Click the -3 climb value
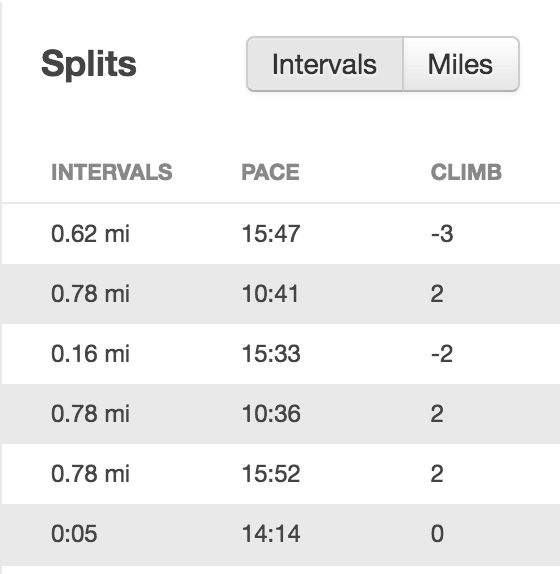Screen dimensions: 560x574 pyautogui.click(x=442, y=234)
